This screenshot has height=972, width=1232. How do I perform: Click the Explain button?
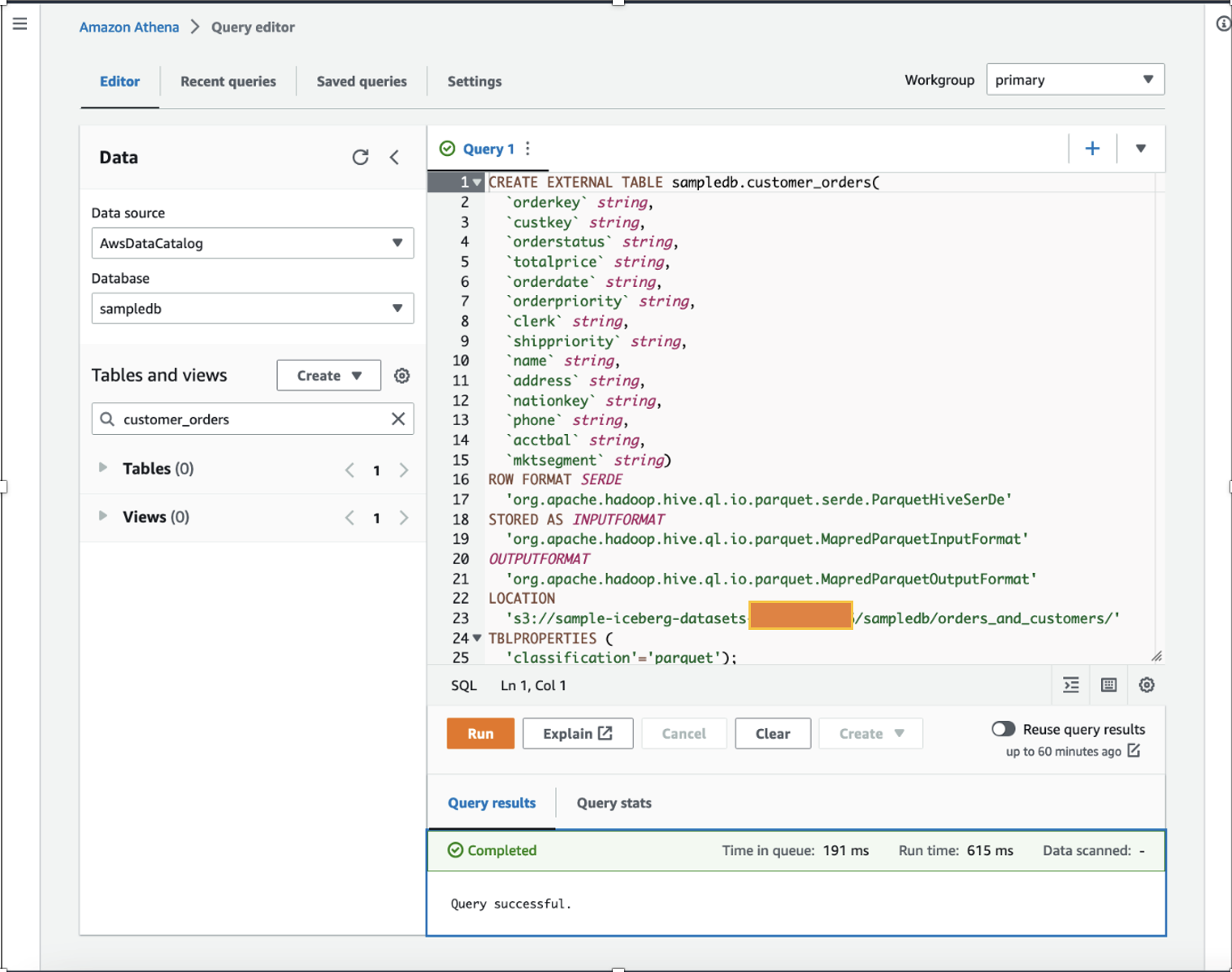[578, 733]
